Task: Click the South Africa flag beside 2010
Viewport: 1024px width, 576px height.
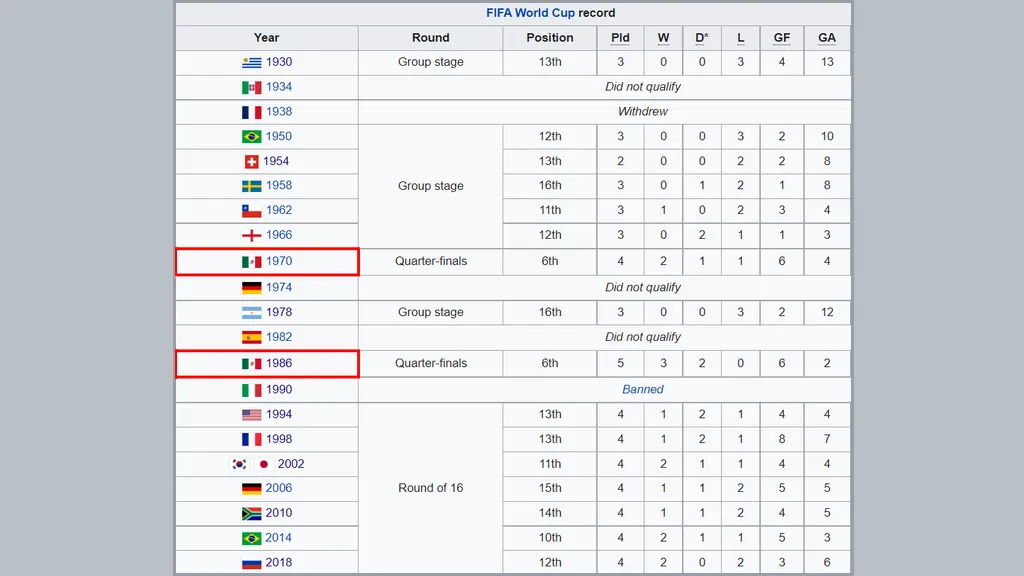Action: (251, 513)
